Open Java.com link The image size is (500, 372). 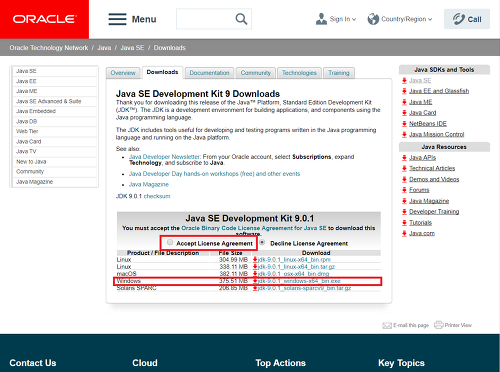422,233
